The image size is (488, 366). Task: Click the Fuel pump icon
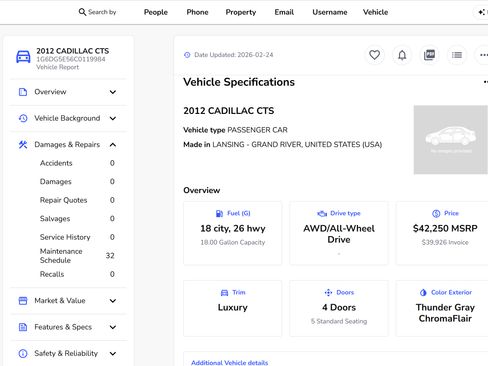219,213
